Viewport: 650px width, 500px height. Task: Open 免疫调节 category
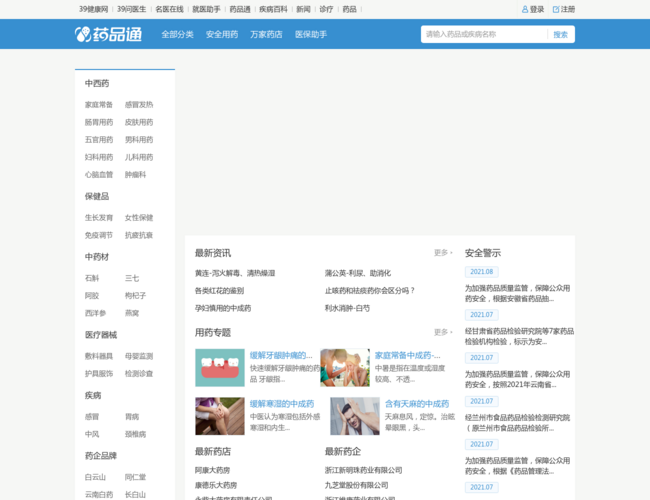pos(99,235)
